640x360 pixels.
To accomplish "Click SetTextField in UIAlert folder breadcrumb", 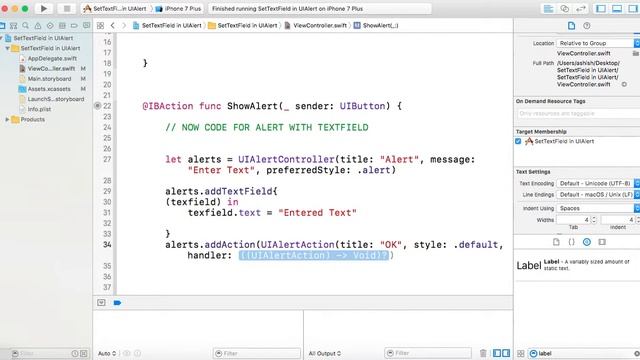I will click(x=242, y=25).
